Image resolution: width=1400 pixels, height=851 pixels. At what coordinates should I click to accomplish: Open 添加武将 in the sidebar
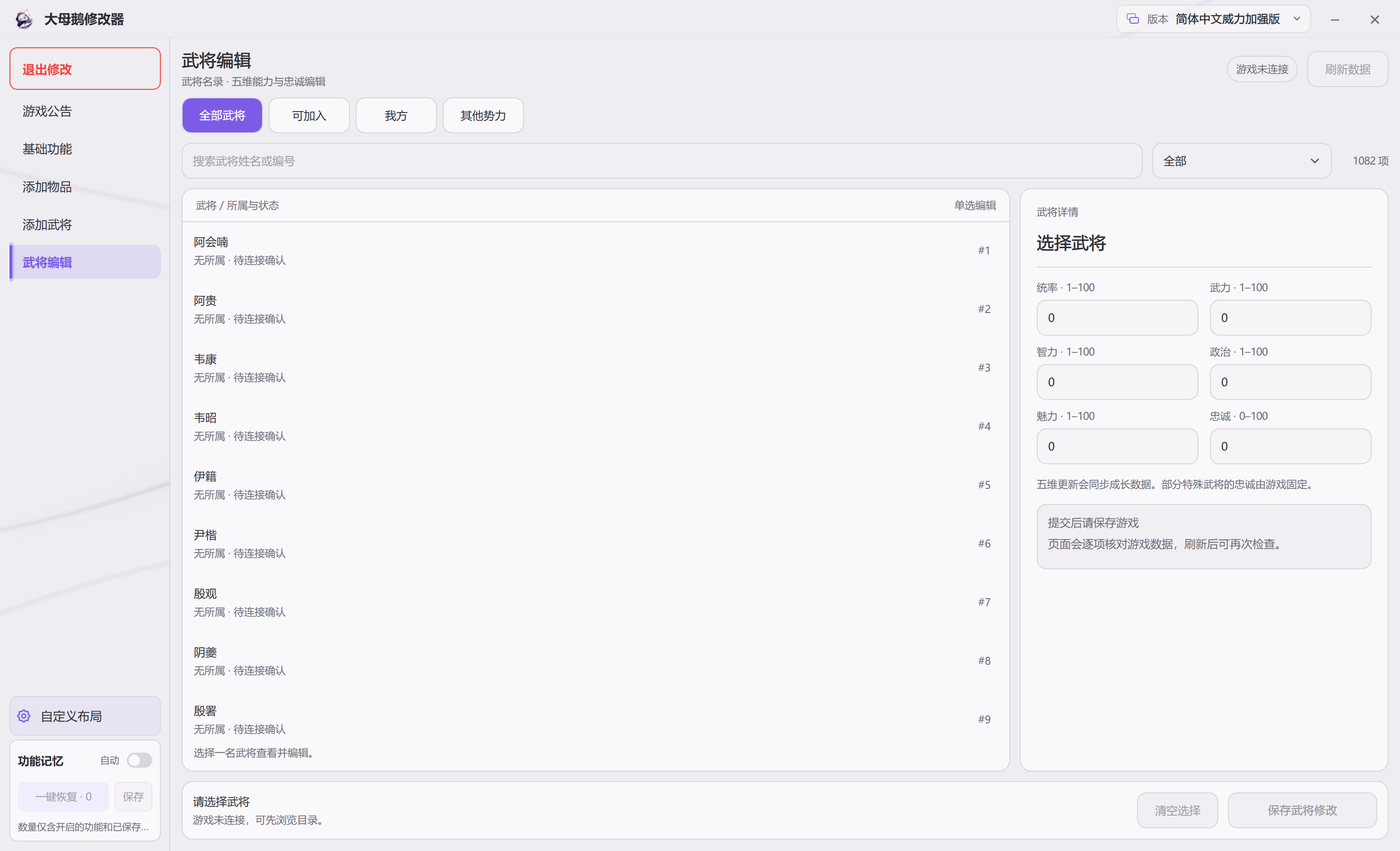[85, 225]
